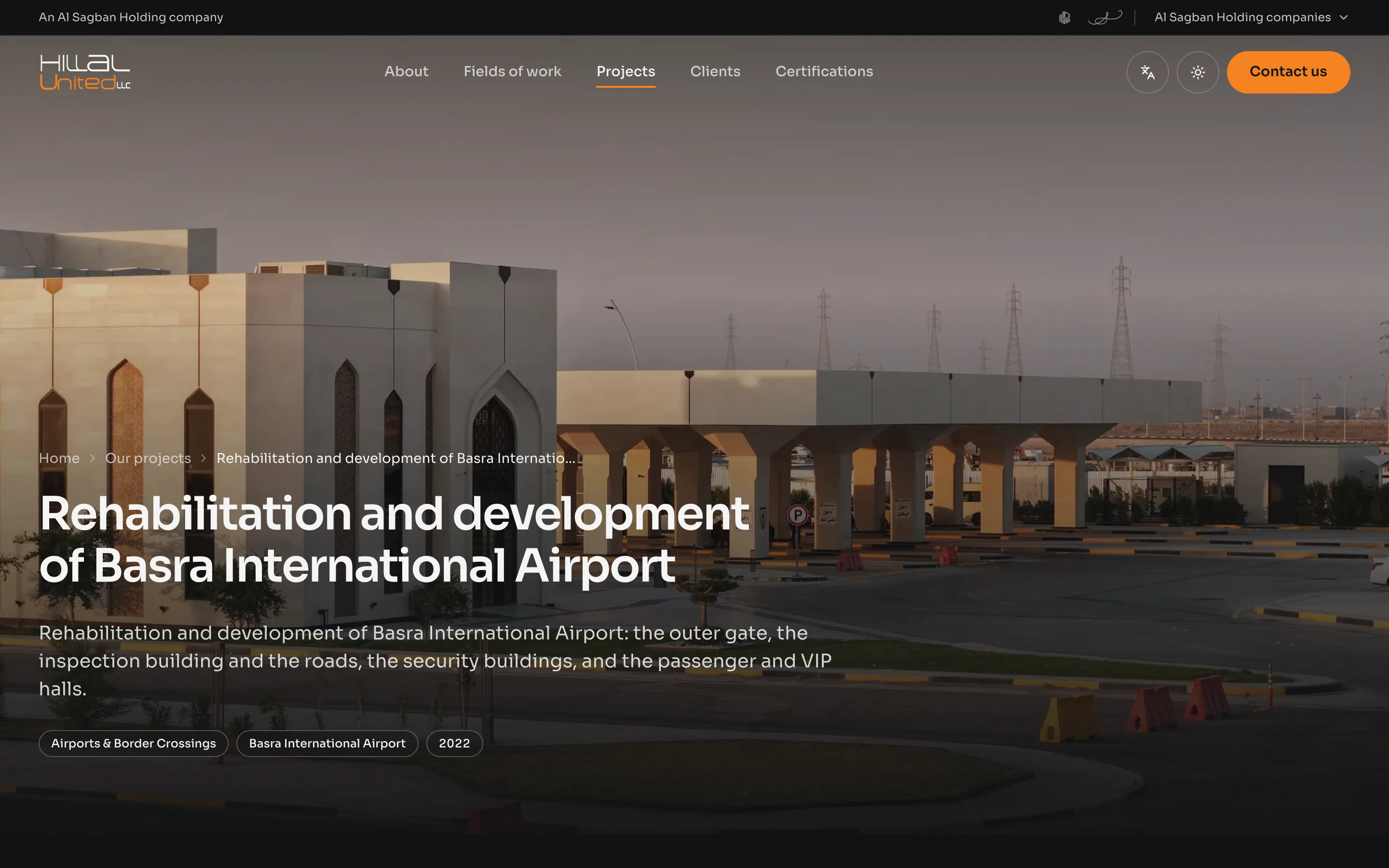Image resolution: width=1389 pixels, height=868 pixels.
Task: Click the Hillal United LLC logo
Action: tap(85, 72)
